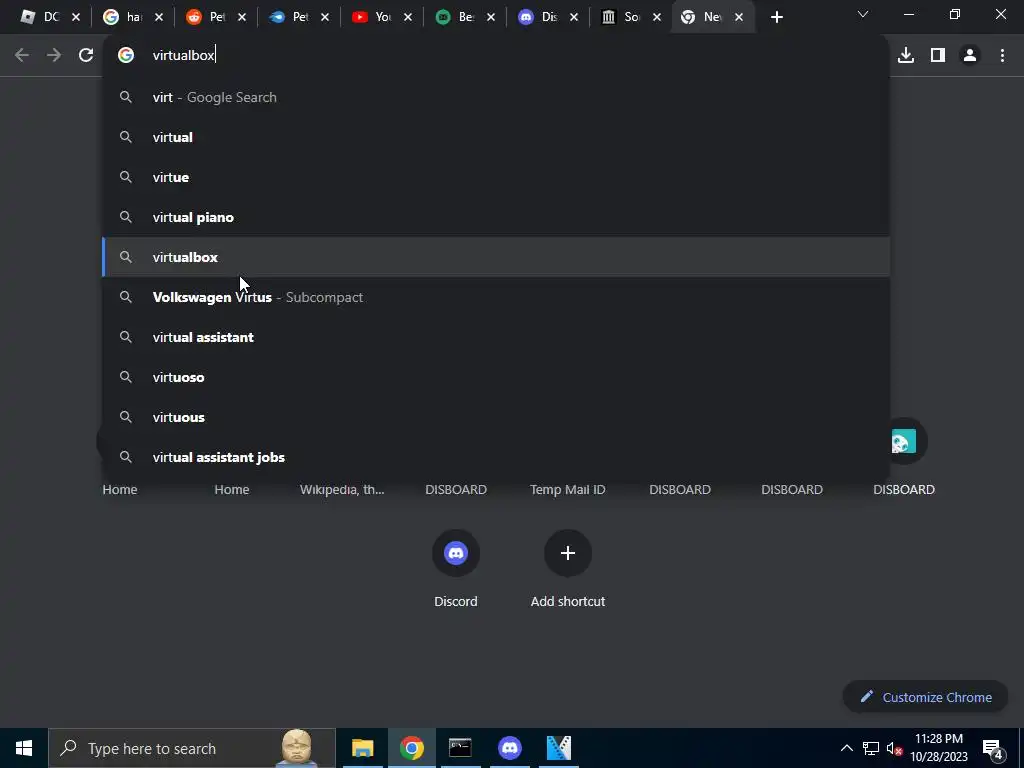
Task: Click the Customize Chrome button
Action: 925,697
